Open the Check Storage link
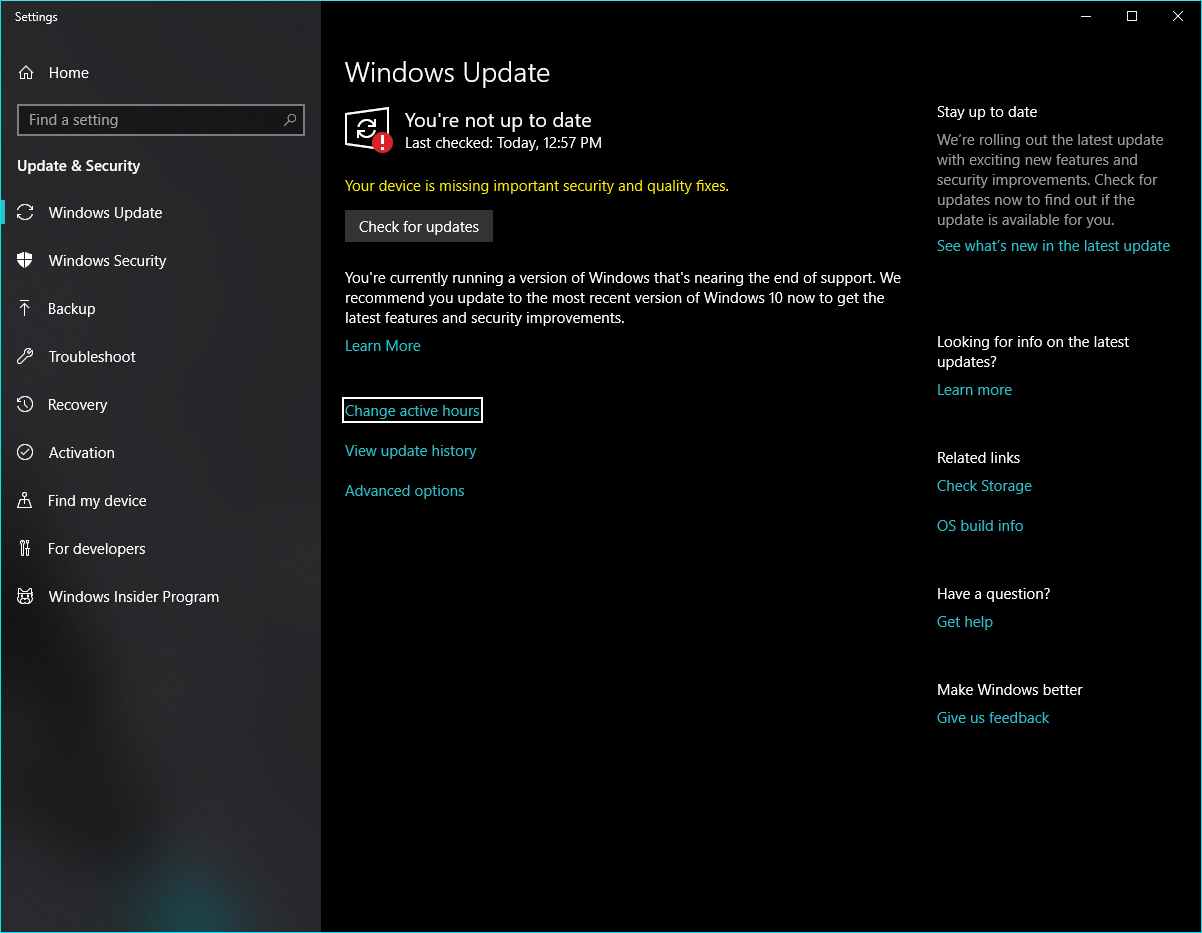 point(984,486)
